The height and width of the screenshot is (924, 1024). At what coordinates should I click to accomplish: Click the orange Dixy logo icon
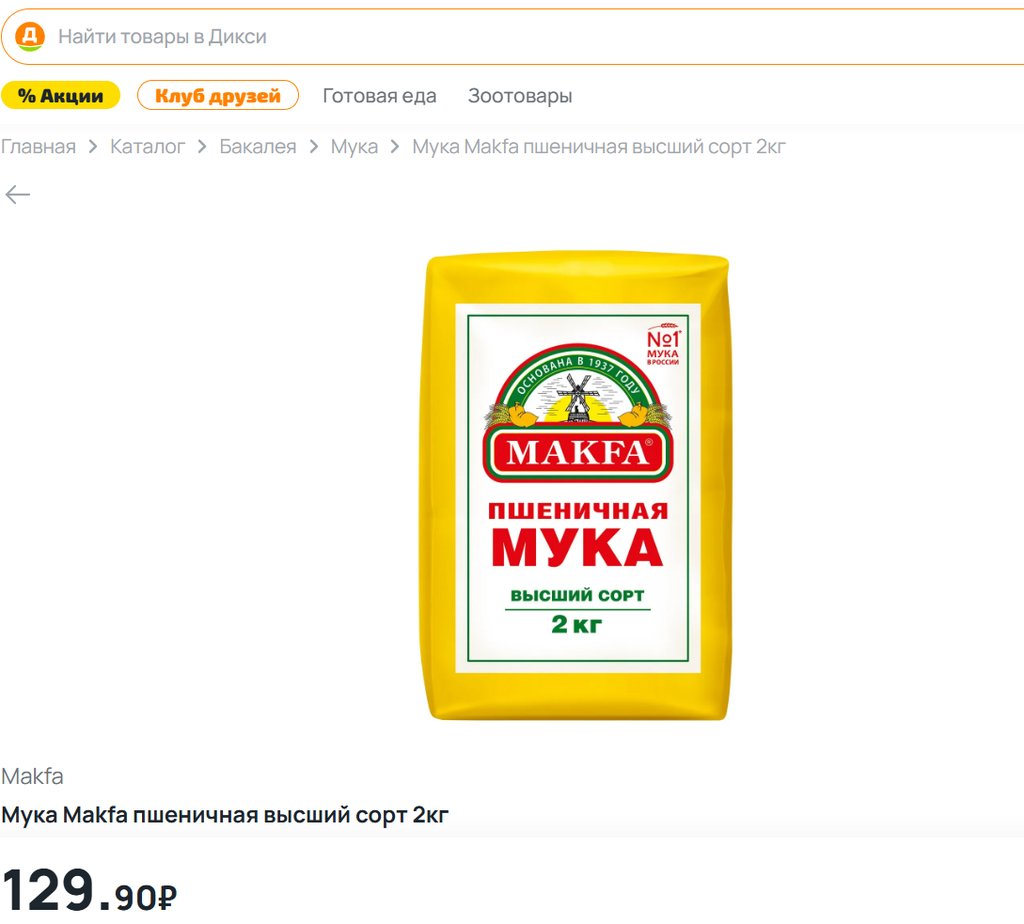click(31, 37)
